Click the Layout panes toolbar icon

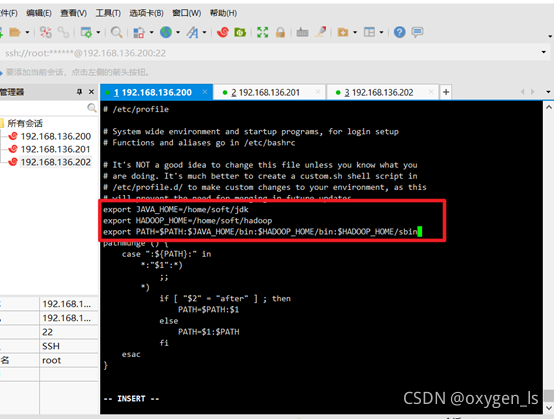tap(370, 33)
